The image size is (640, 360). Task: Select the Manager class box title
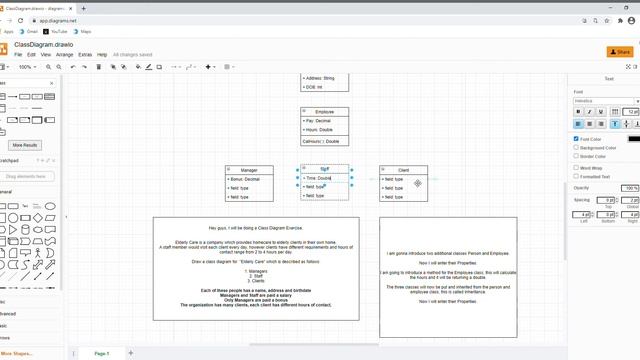pos(249,170)
